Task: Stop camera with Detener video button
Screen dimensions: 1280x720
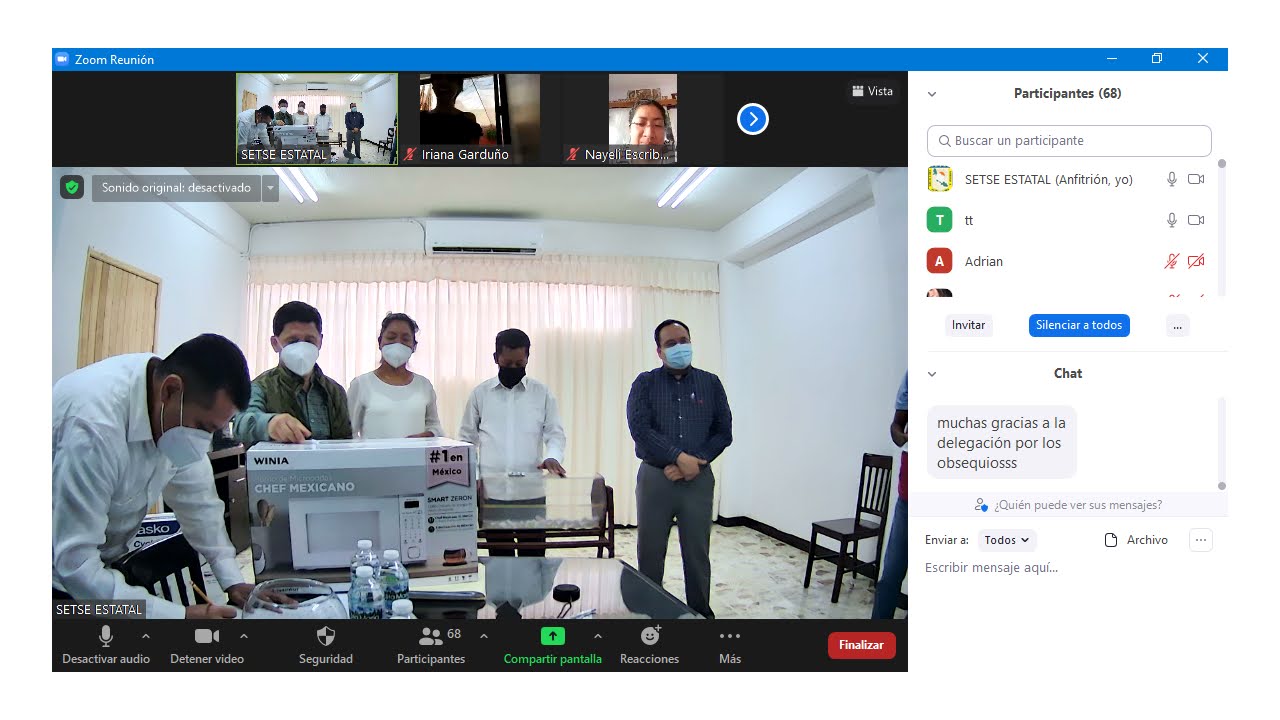Action: pos(207,637)
